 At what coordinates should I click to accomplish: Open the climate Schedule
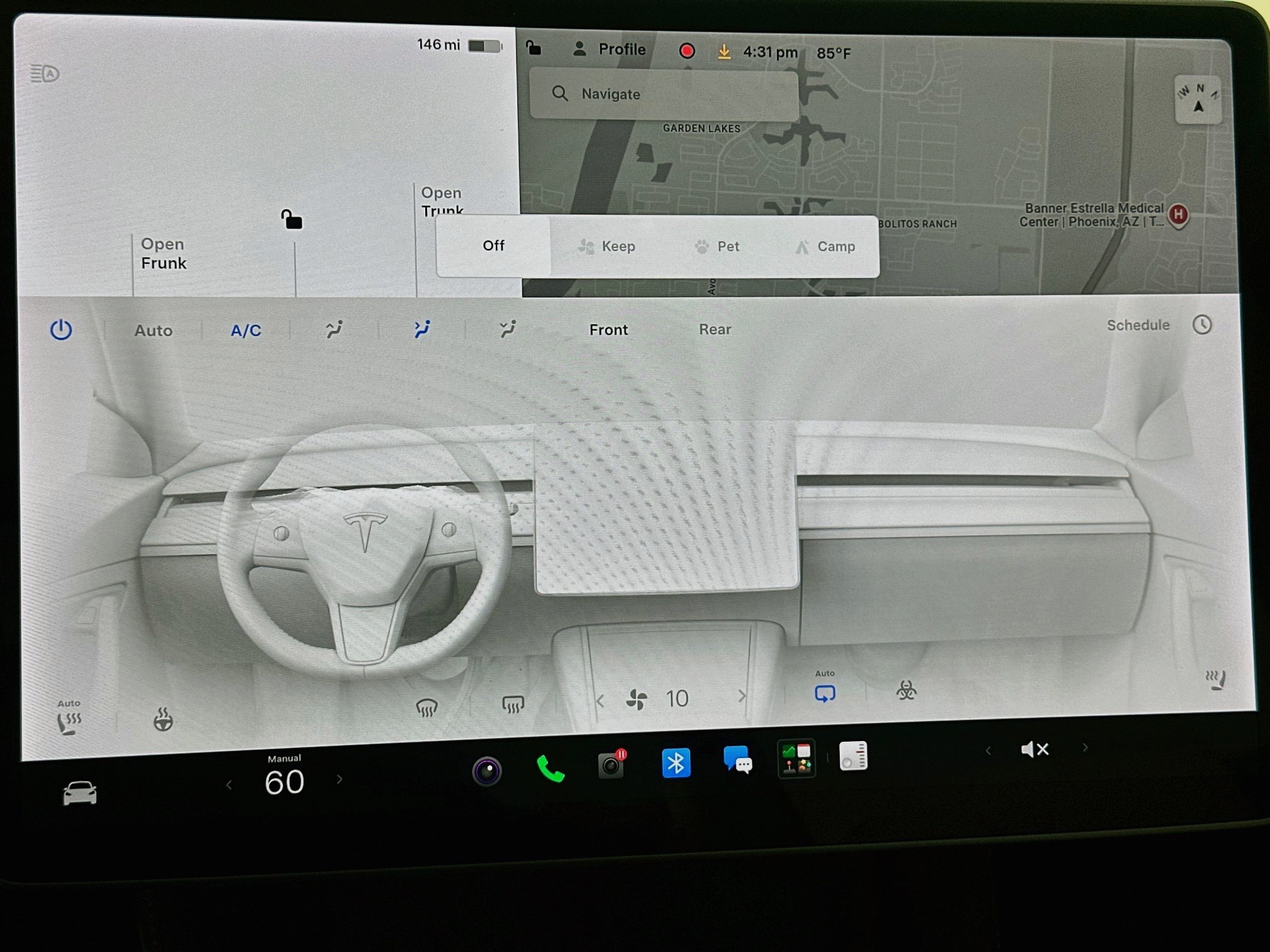1138,325
